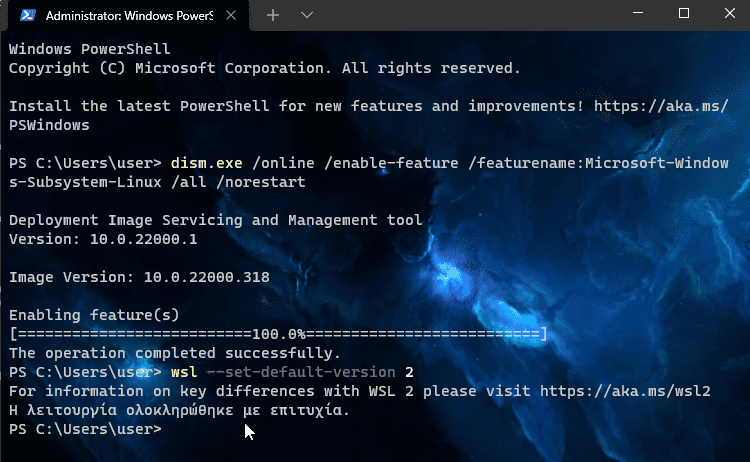Viewport: 750px width, 462px height.
Task: Open the https://aka.ms/wsl2 link
Action: click(x=625, y=391)
